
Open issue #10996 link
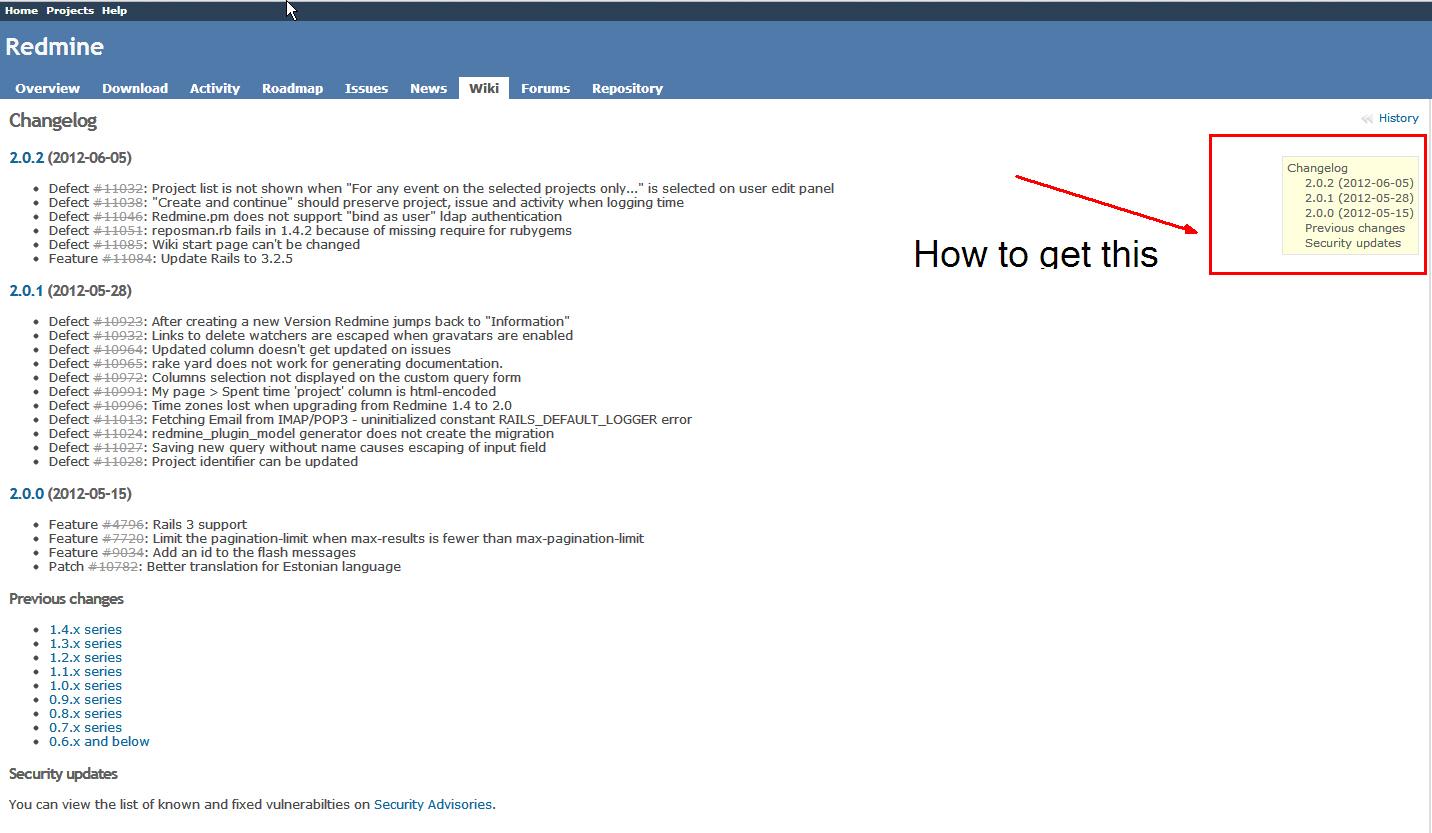click(x=119, y=405)
